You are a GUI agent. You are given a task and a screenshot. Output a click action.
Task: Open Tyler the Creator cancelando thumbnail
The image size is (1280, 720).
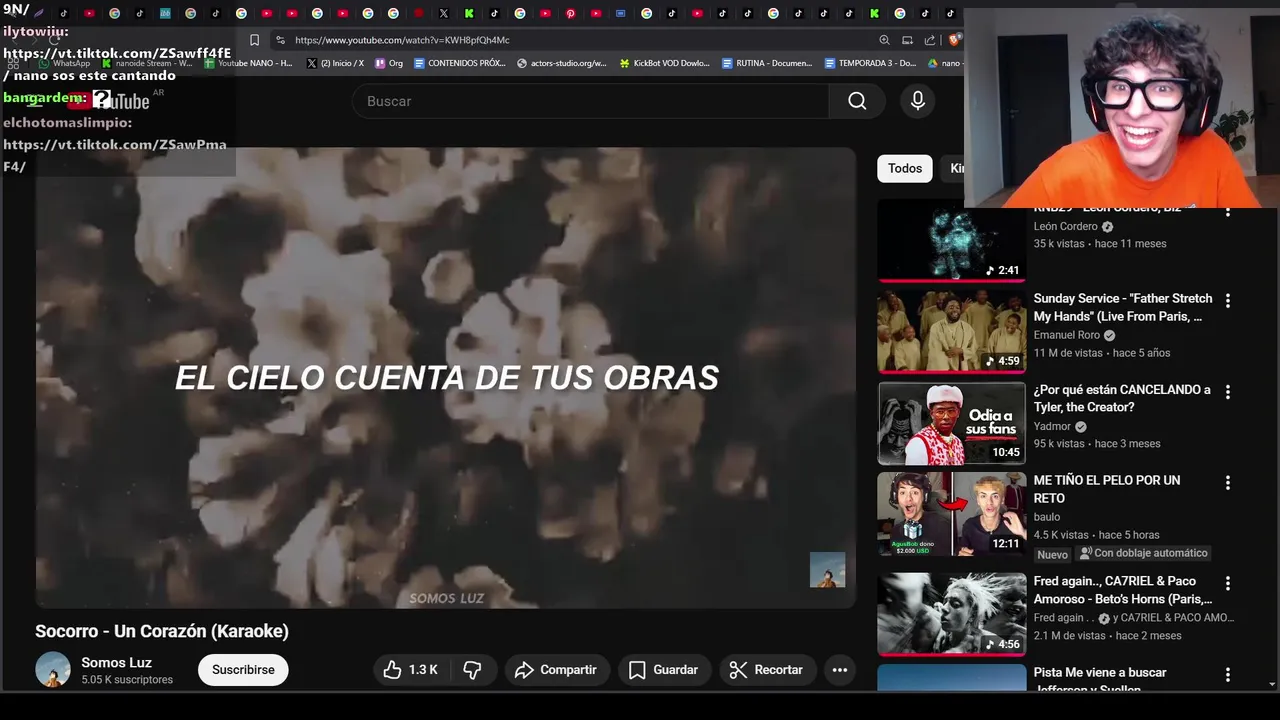[951, 424]
